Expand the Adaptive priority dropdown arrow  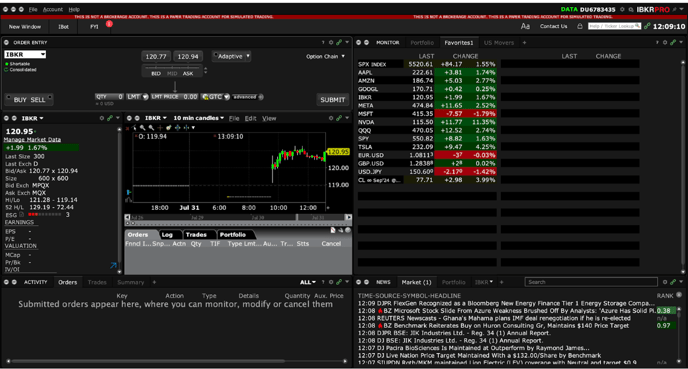point(248,56)
